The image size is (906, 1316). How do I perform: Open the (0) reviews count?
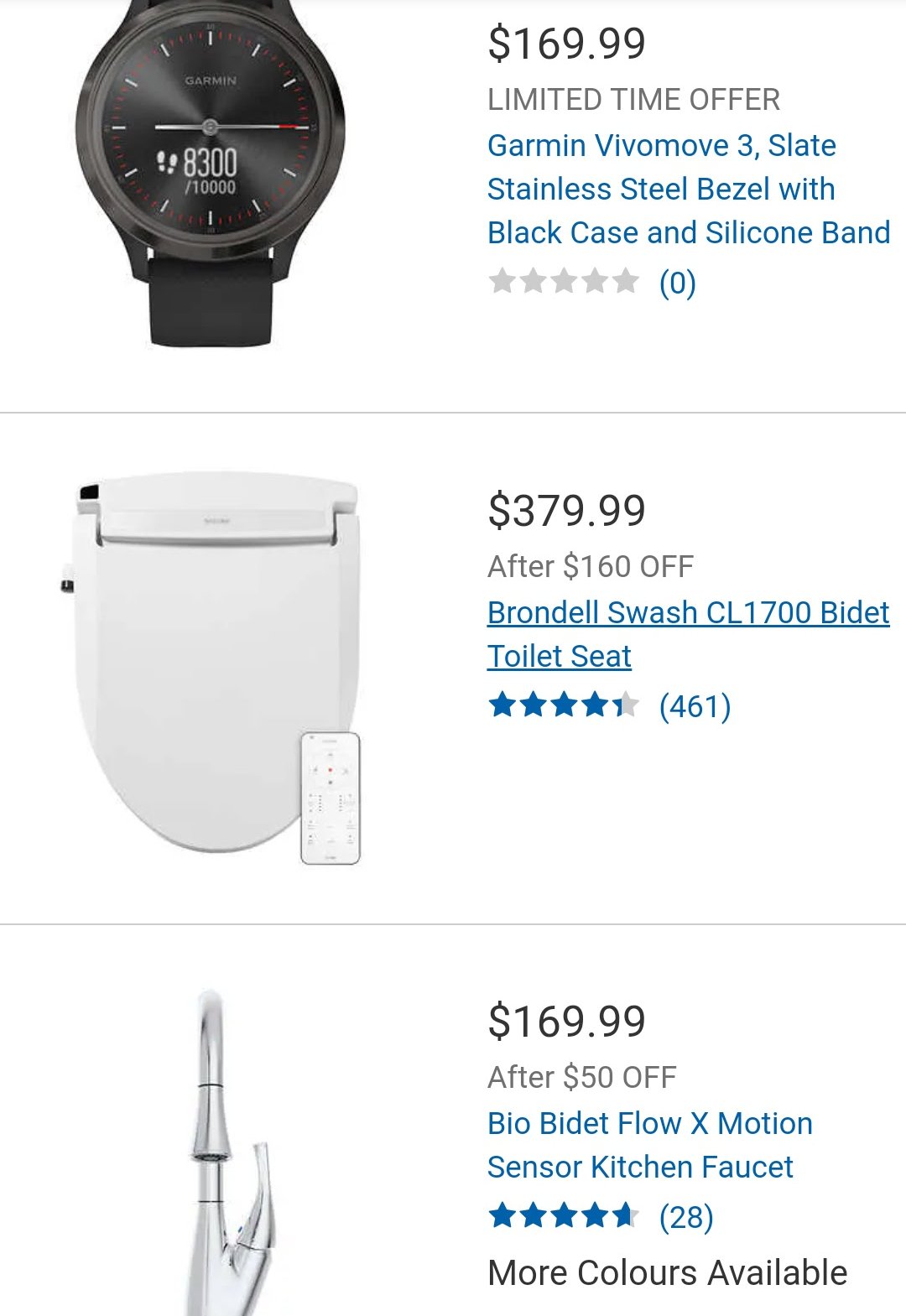click(x=678, y=283)
